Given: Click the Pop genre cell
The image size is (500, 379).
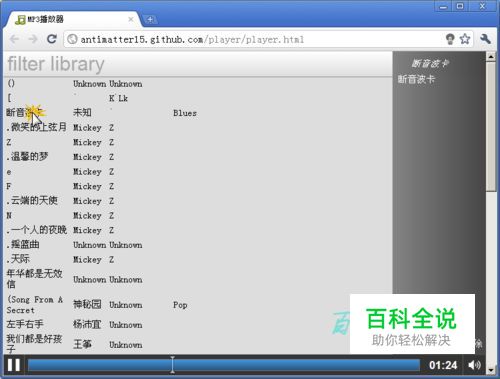Looking at the screenshot, I should (180, 305).
